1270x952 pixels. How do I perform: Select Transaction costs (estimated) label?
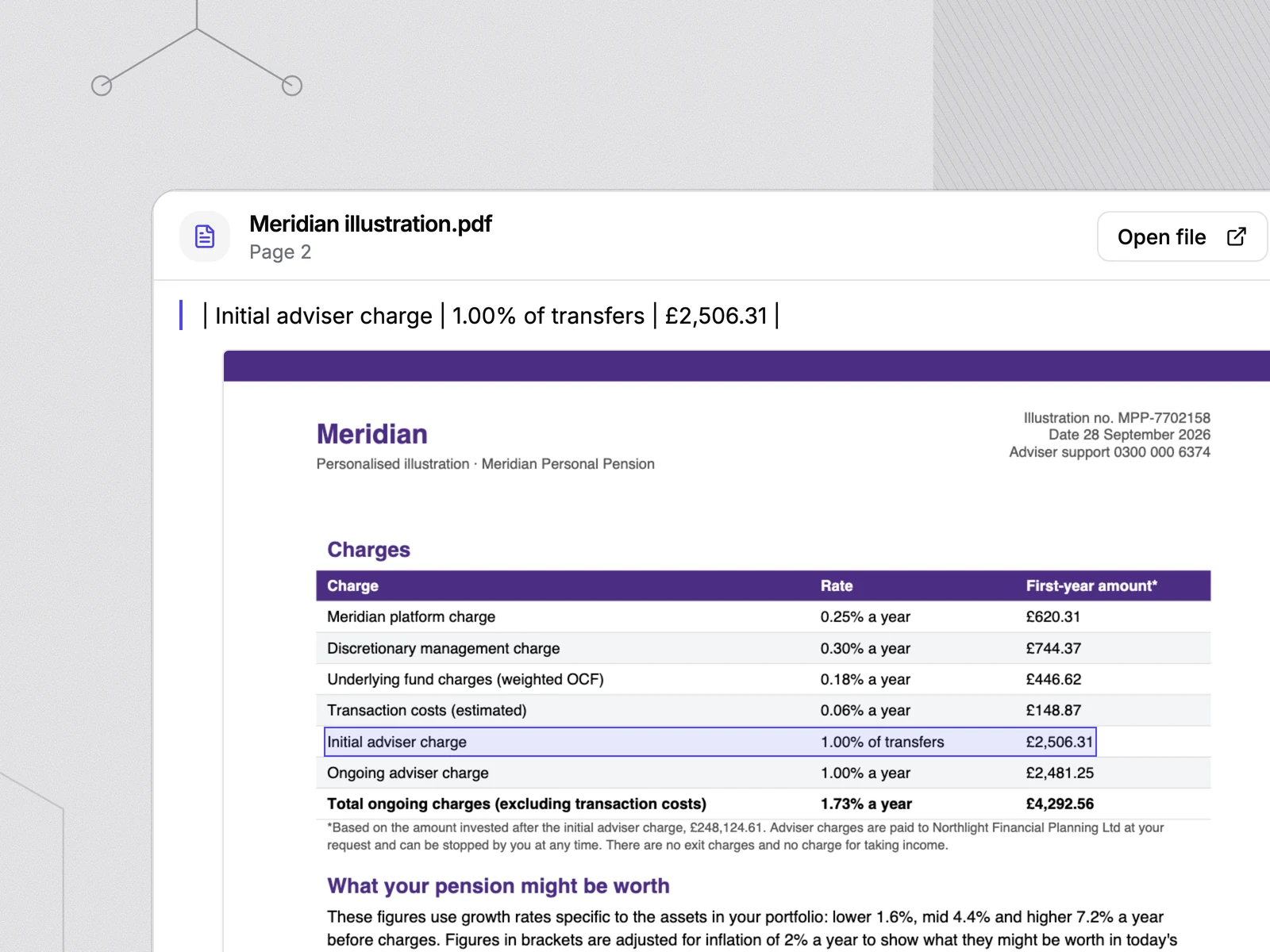click(x=427, y=710)
